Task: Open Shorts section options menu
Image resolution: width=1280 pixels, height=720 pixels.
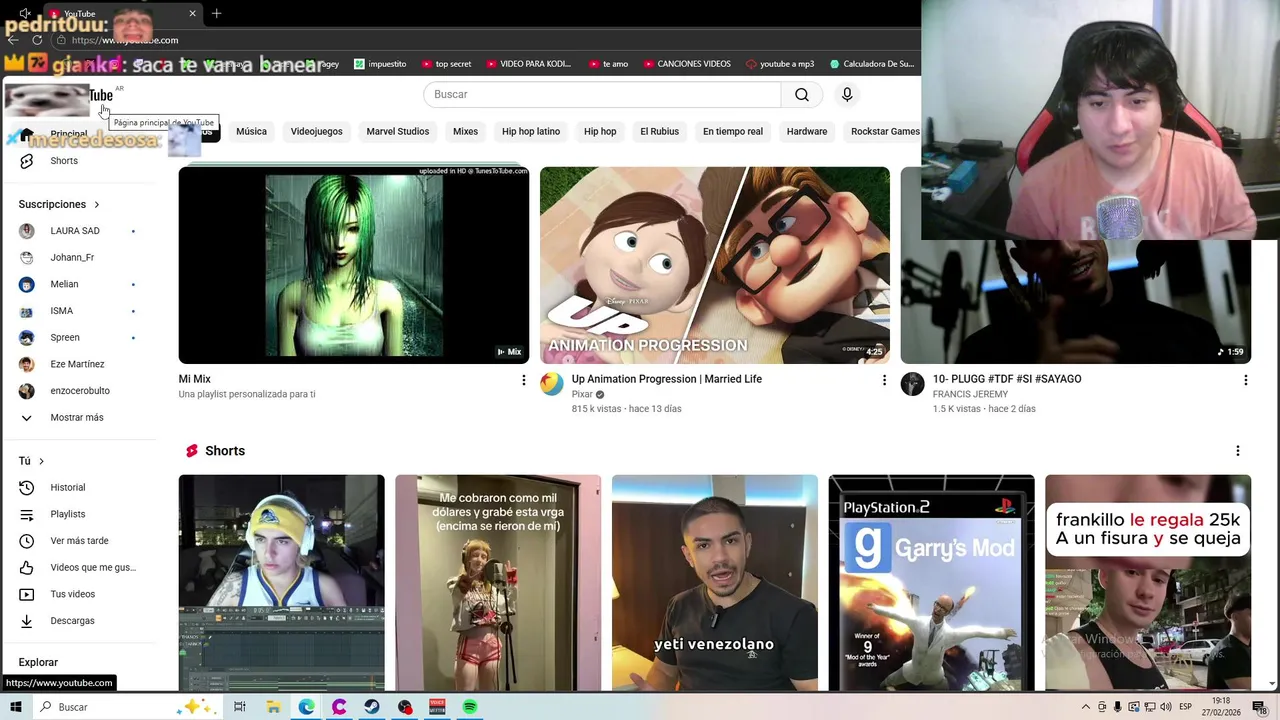Action: pos(1237,451)
